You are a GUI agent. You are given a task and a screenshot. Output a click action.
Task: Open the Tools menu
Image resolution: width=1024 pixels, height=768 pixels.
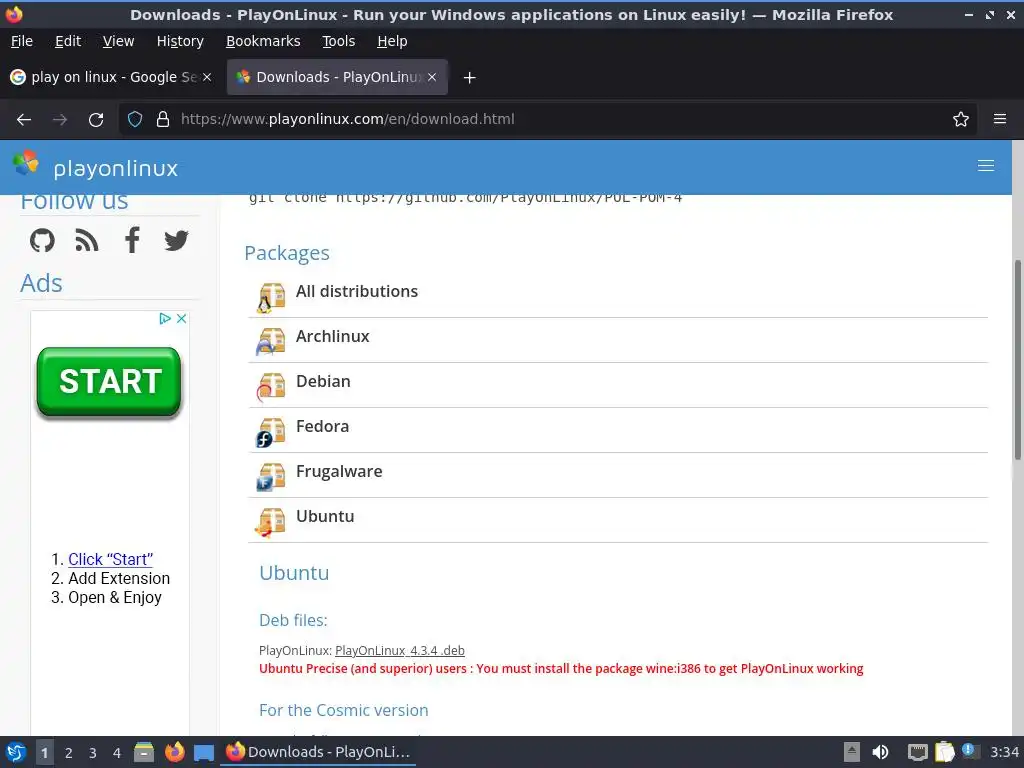point(338,41)
